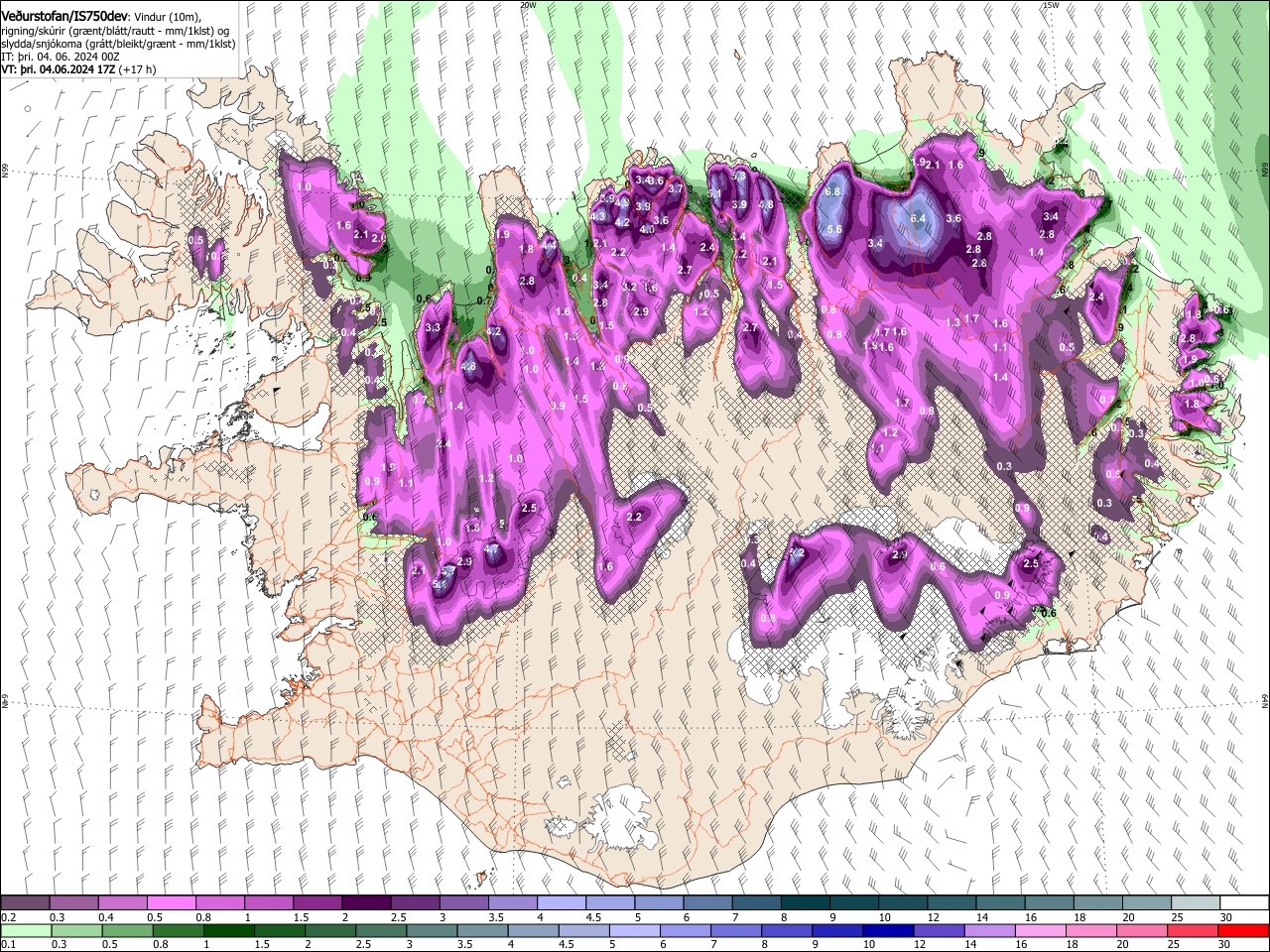The image size is (1270, 952).
Task: Click the upper legend swatch labeled 1.5
Action: (x=317, y=903)
